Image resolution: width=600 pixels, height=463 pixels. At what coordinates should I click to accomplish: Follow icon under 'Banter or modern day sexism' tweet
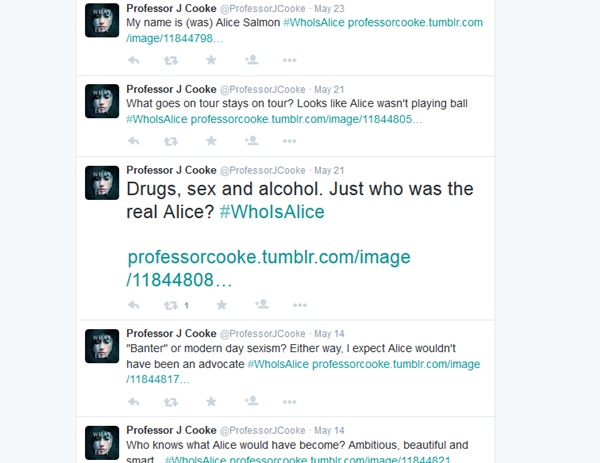(251, 401)
